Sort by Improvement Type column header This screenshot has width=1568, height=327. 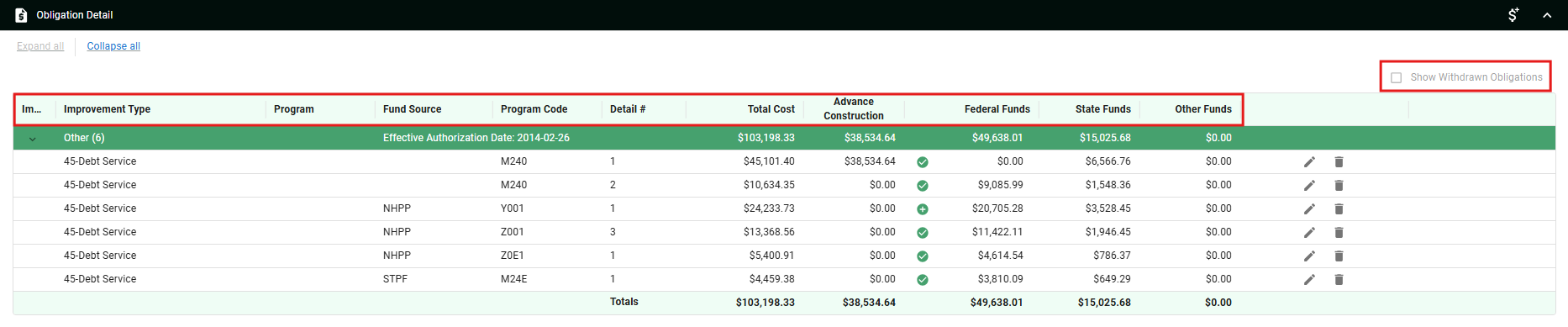[107, 109]
